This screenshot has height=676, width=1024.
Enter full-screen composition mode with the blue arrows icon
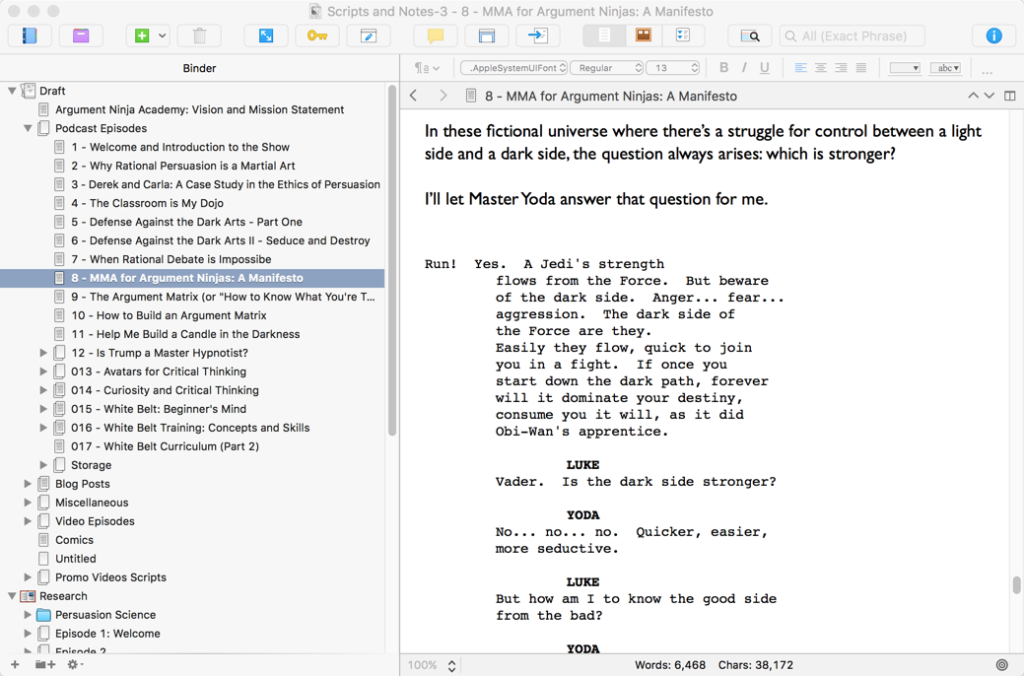click(266, 36)
